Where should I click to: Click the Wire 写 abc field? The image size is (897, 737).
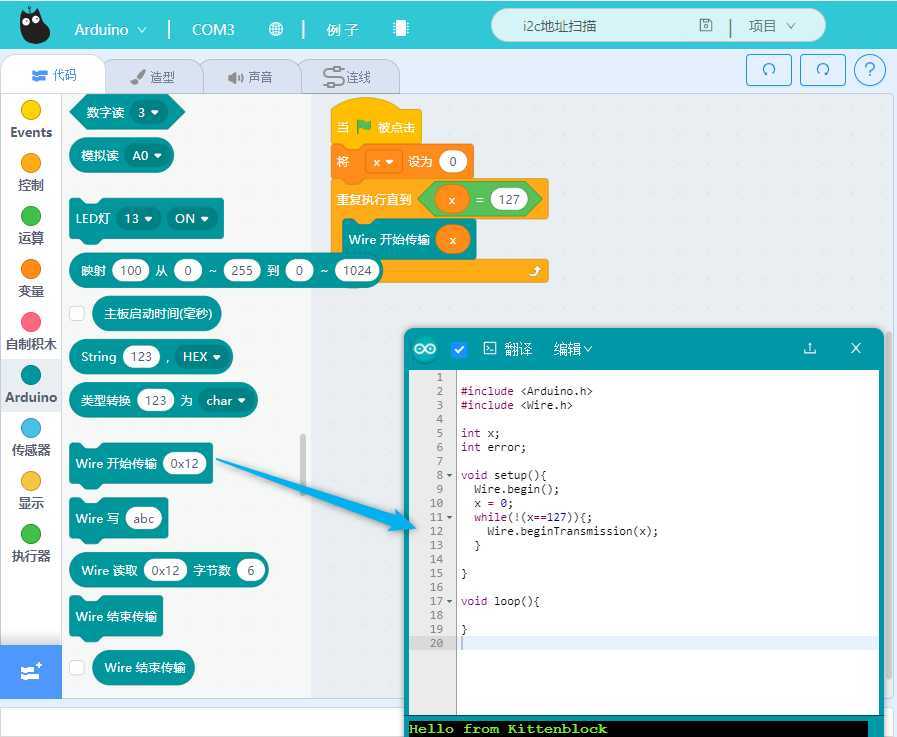pyautogui.click(x=144, y=518)
